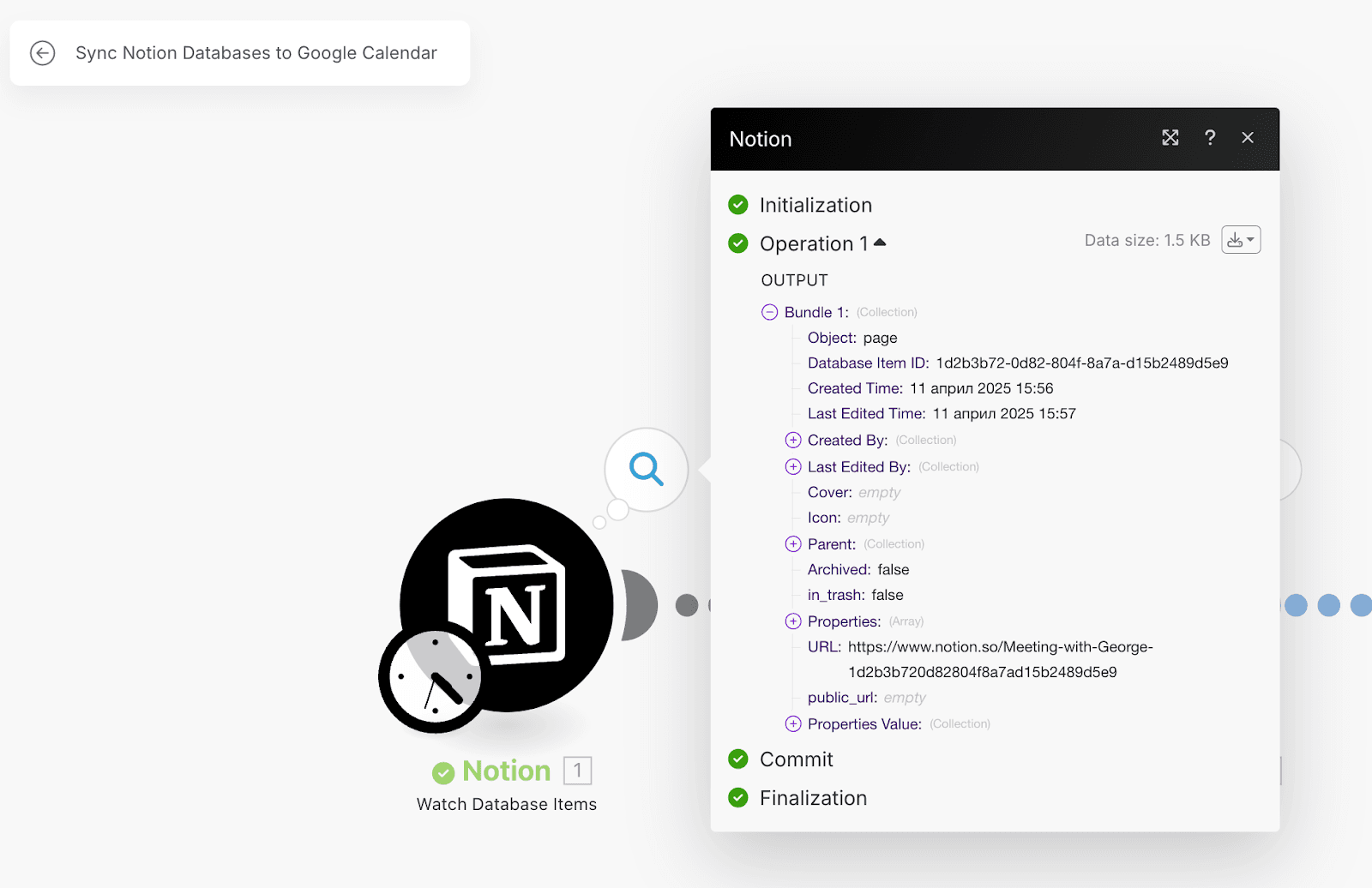Viewport: 1372px width, 888px height.
Task: Click the 'Cover: empty' row
Action: pyautogui.click(x=854, y=492)
